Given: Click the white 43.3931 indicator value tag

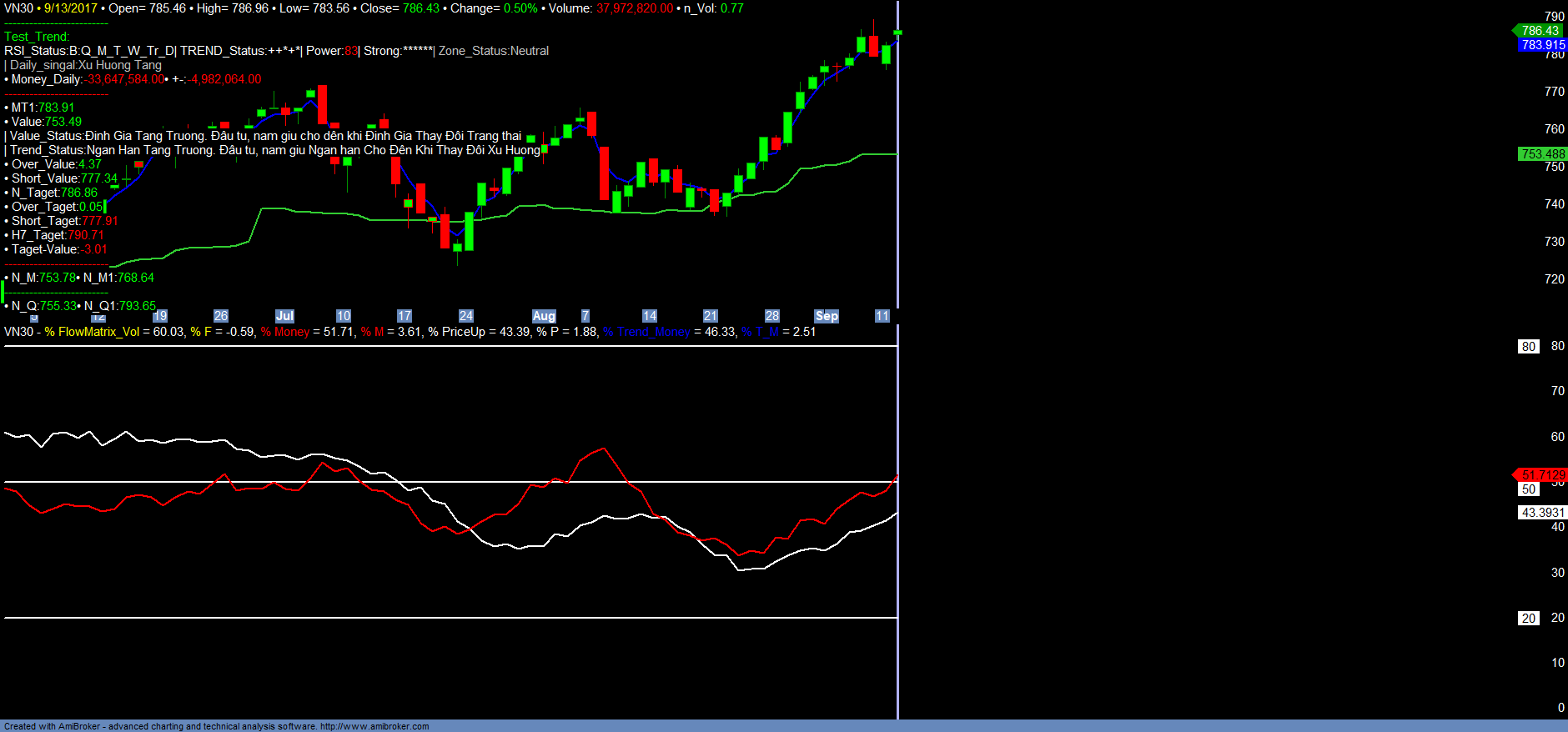Looking at the screenshot, I should coord(1542,513).
